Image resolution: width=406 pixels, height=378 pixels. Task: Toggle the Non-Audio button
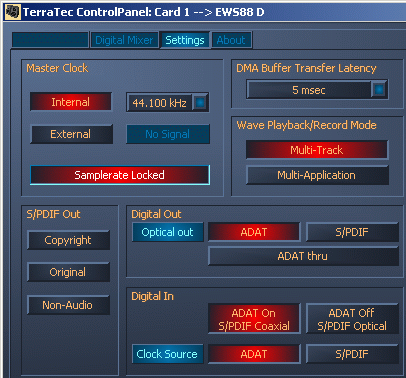[68, 305]
